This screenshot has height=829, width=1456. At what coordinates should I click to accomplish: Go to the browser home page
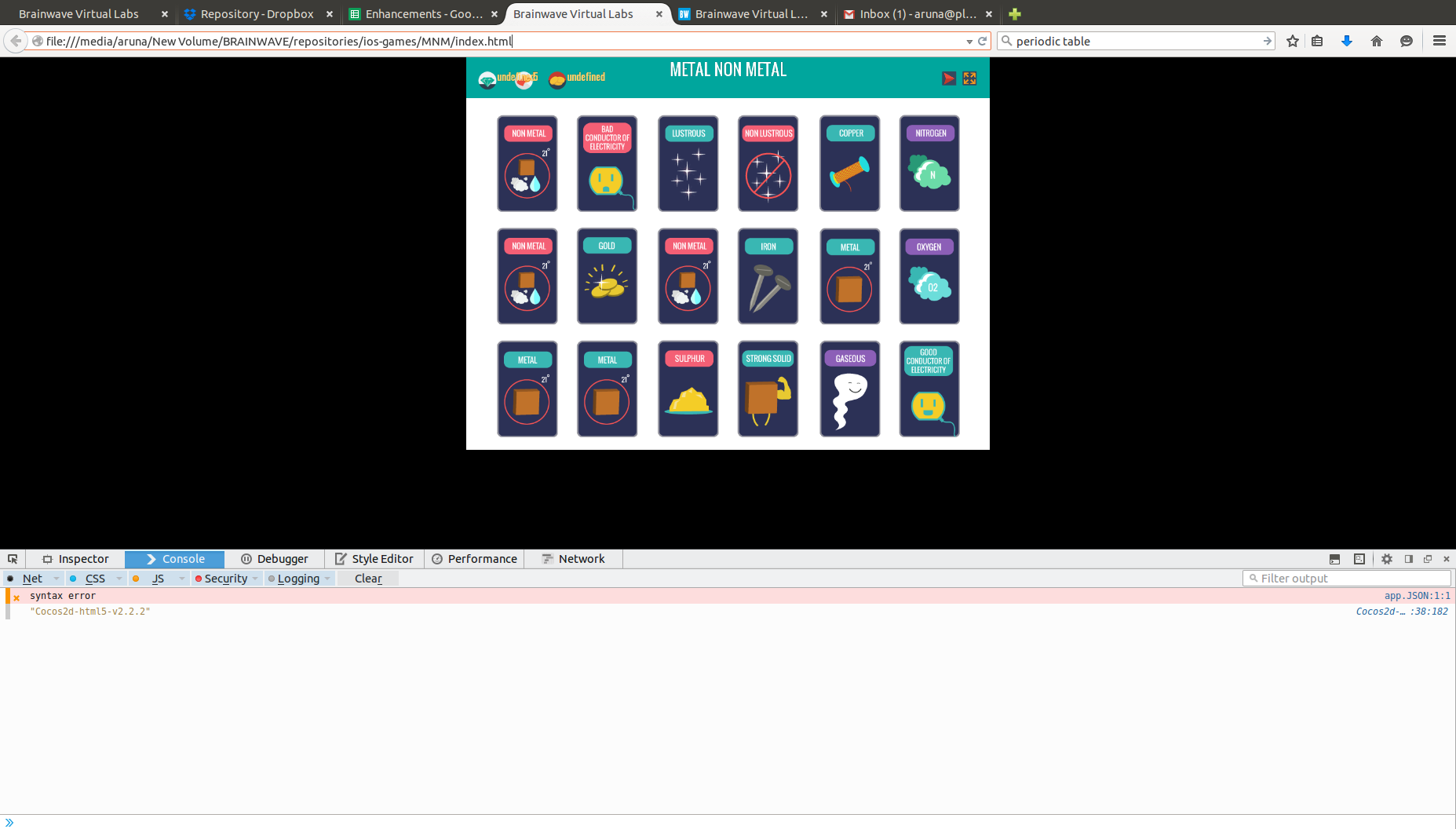pos(1377,41)
